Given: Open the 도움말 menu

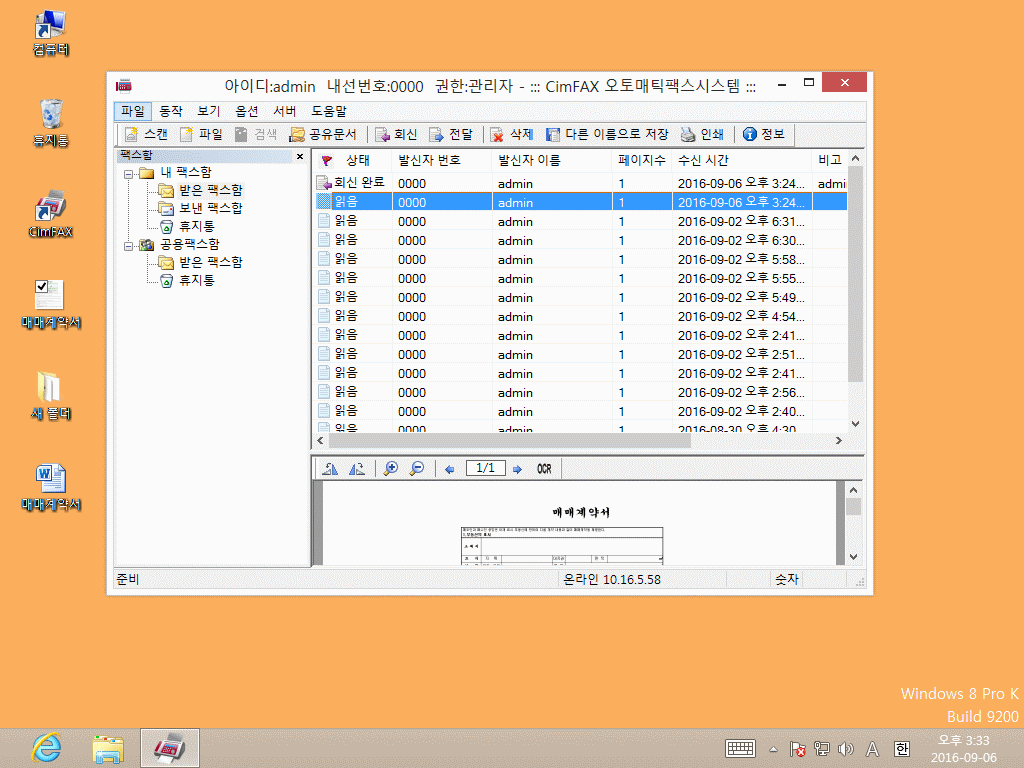Looking at the screenshot, I should click(x=328, y=111).
